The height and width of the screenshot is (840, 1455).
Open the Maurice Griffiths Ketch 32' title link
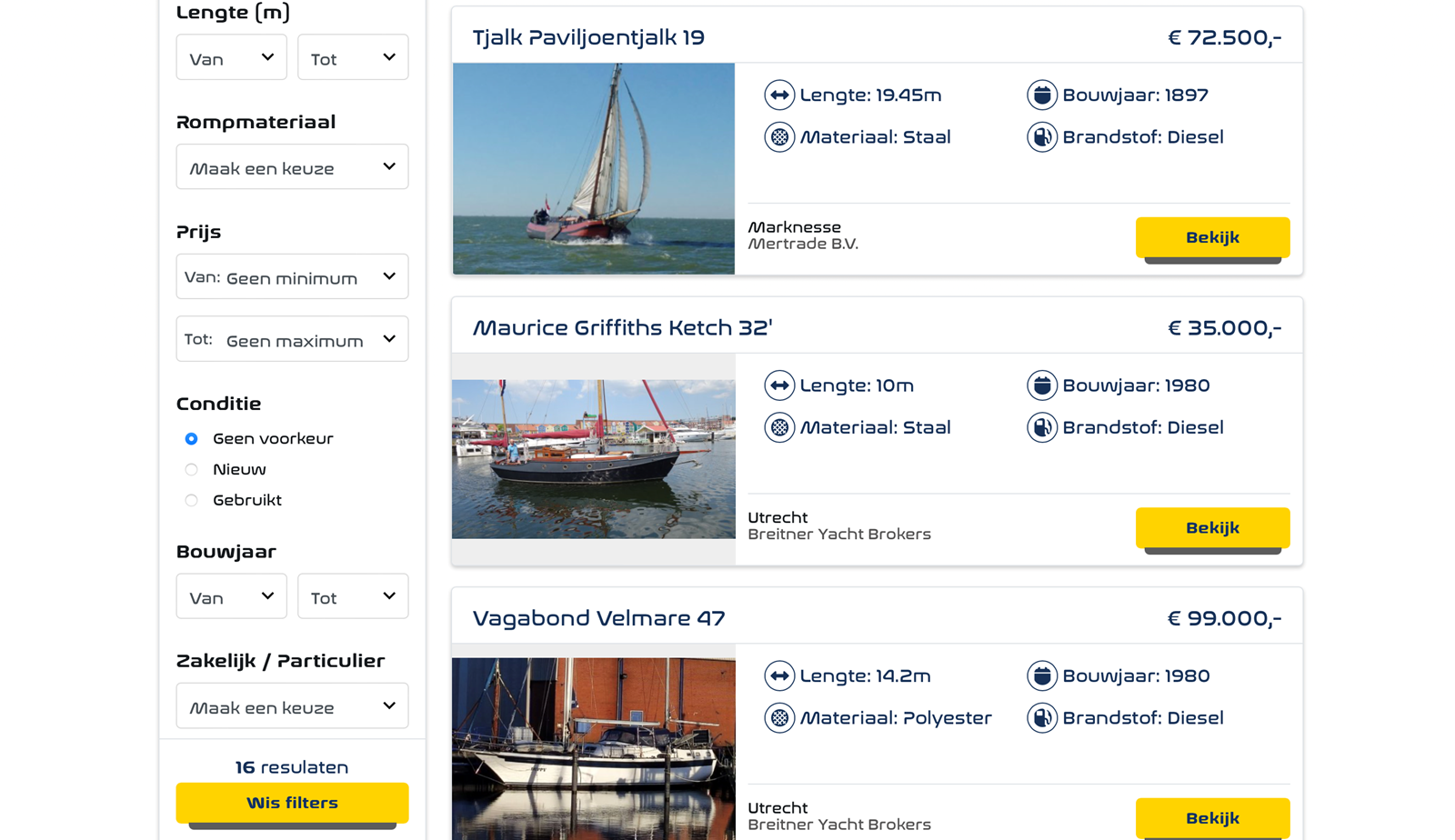point(622,327)
